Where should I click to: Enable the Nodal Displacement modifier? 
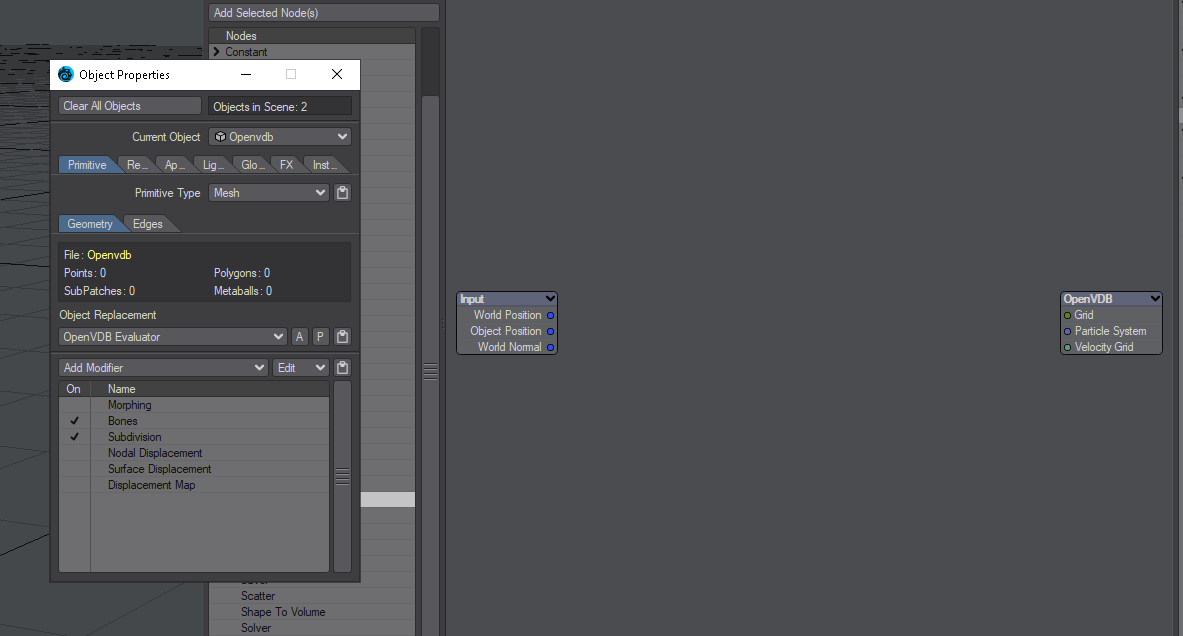(x=74, y=453)
